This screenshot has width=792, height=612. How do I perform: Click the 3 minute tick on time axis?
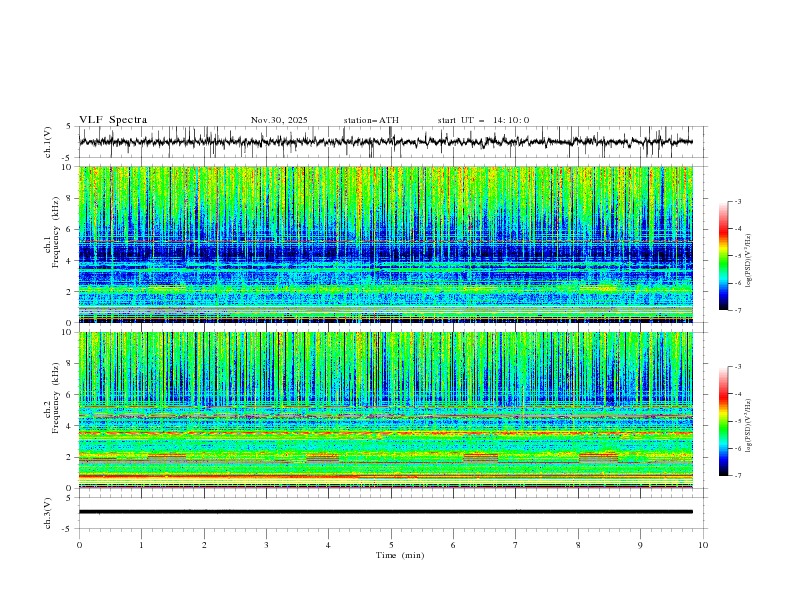pos(266,544)
